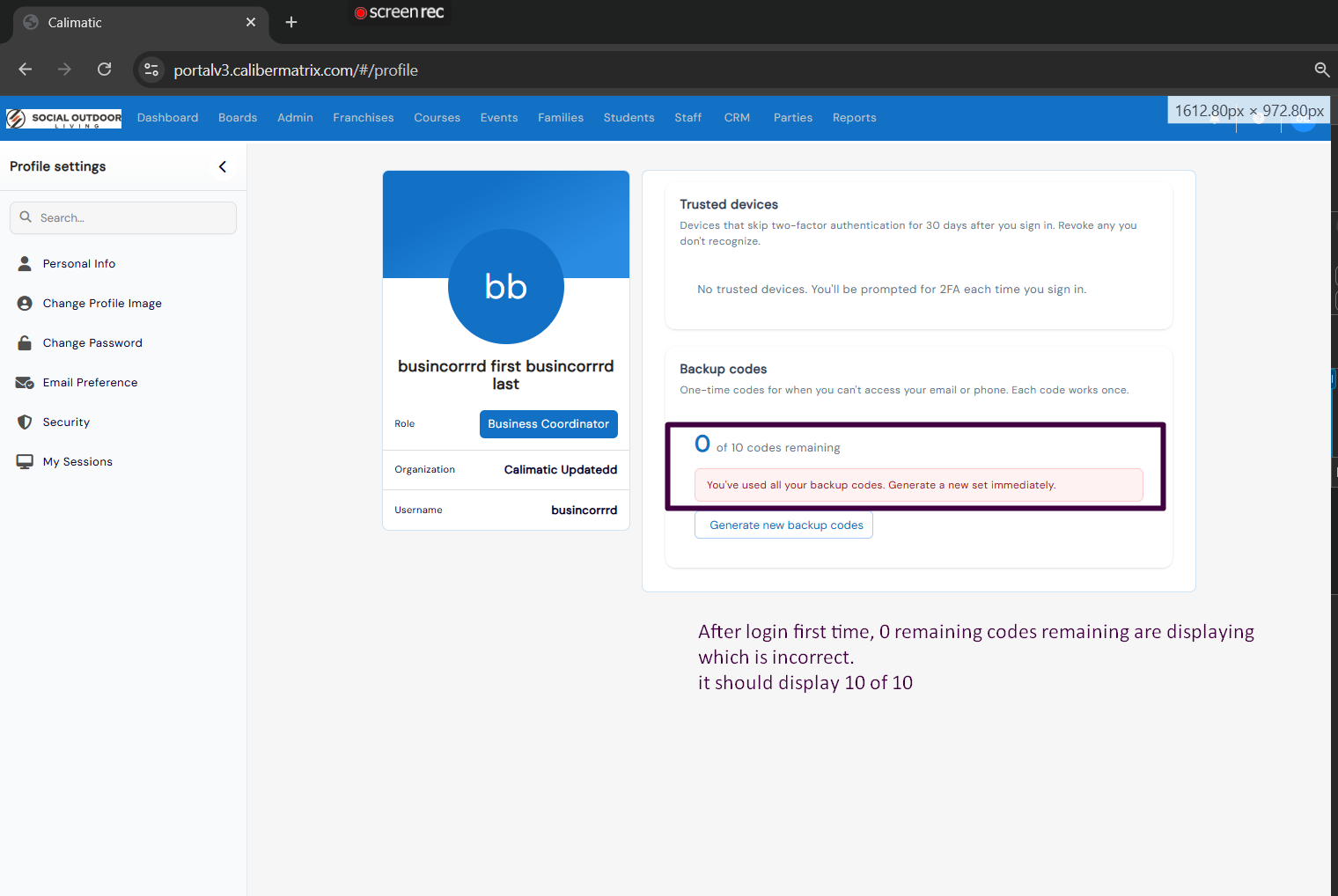
Task: Click the Email Preference envelope icon
Action: click(25, 382)
